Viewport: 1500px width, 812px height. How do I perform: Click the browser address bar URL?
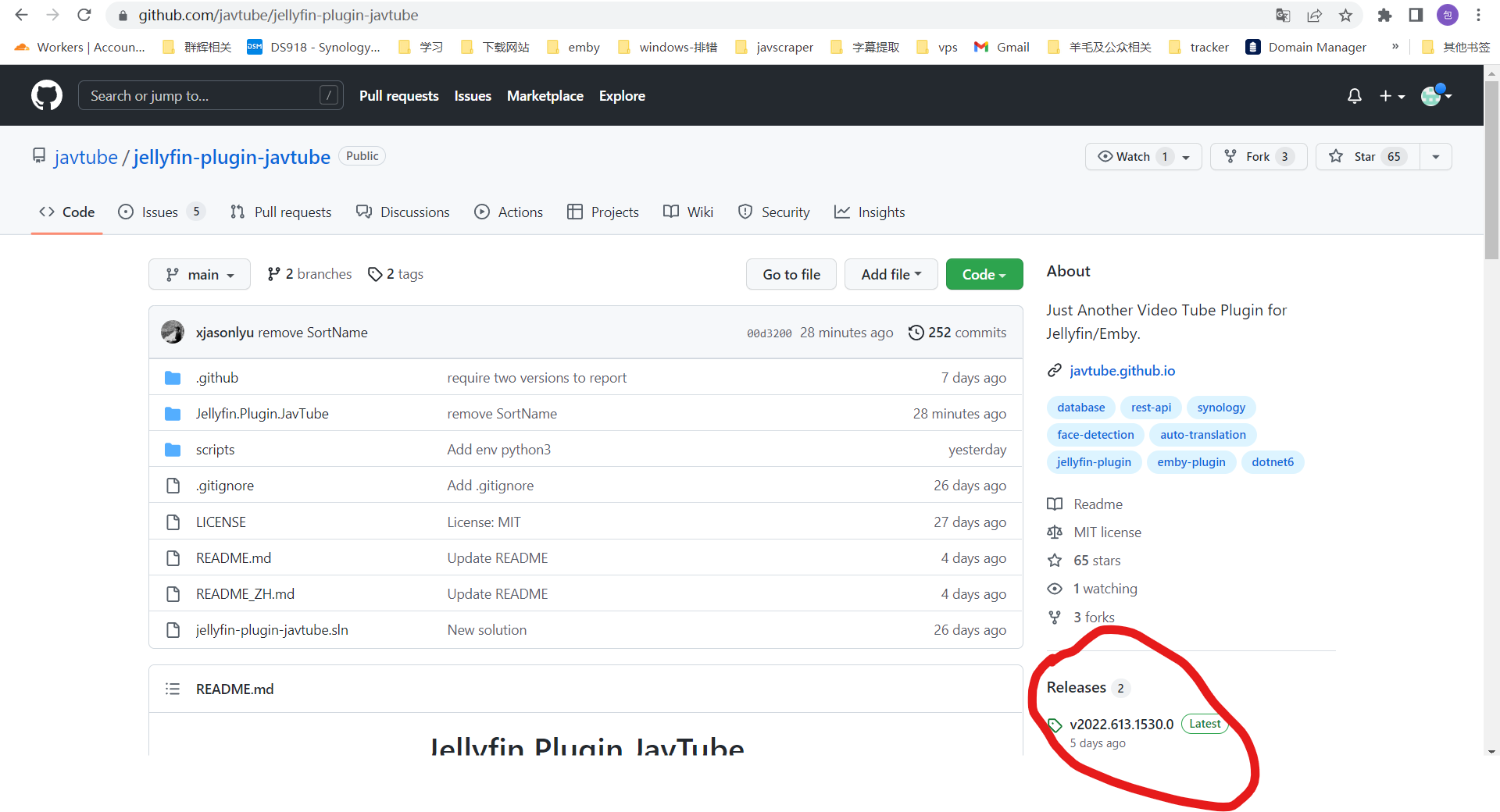click(278, 15)
